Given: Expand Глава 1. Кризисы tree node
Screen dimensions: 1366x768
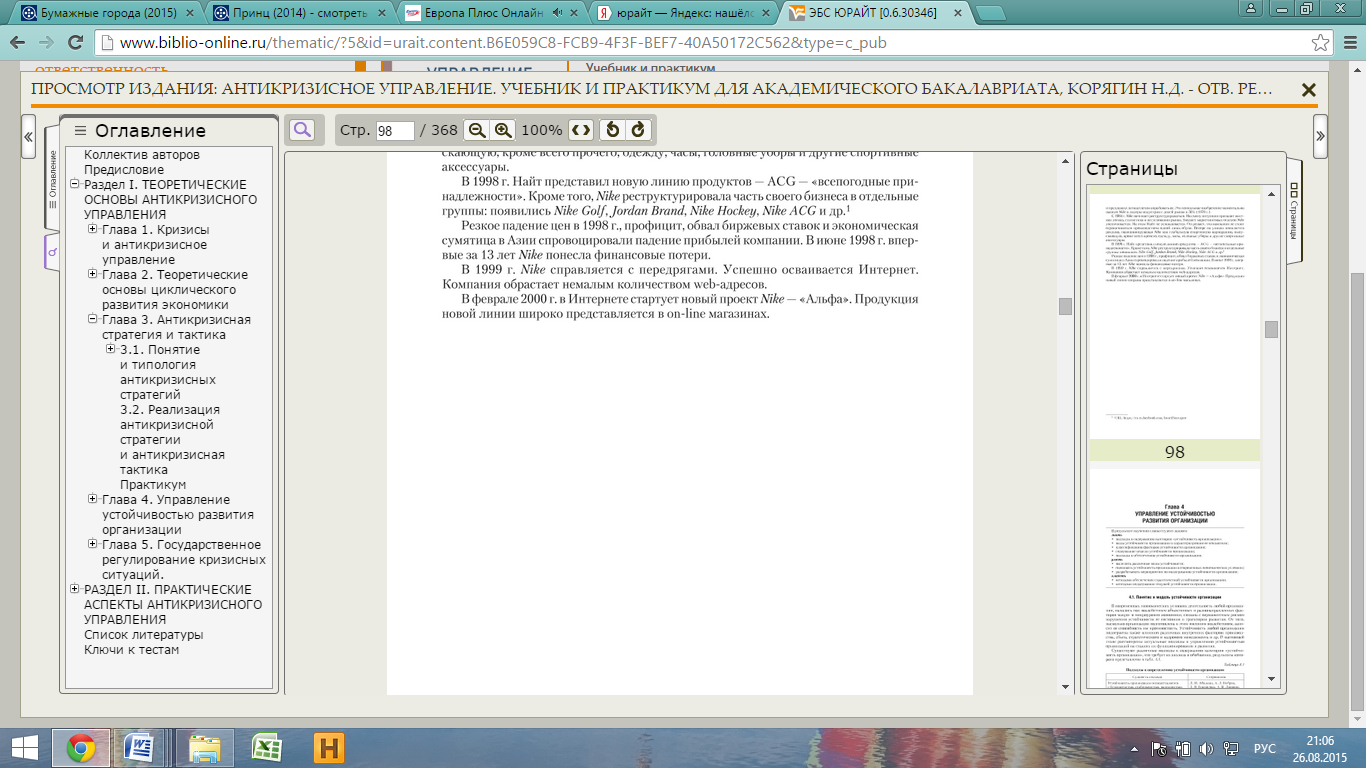Looking at the screenshot, I should click(93, 230).
